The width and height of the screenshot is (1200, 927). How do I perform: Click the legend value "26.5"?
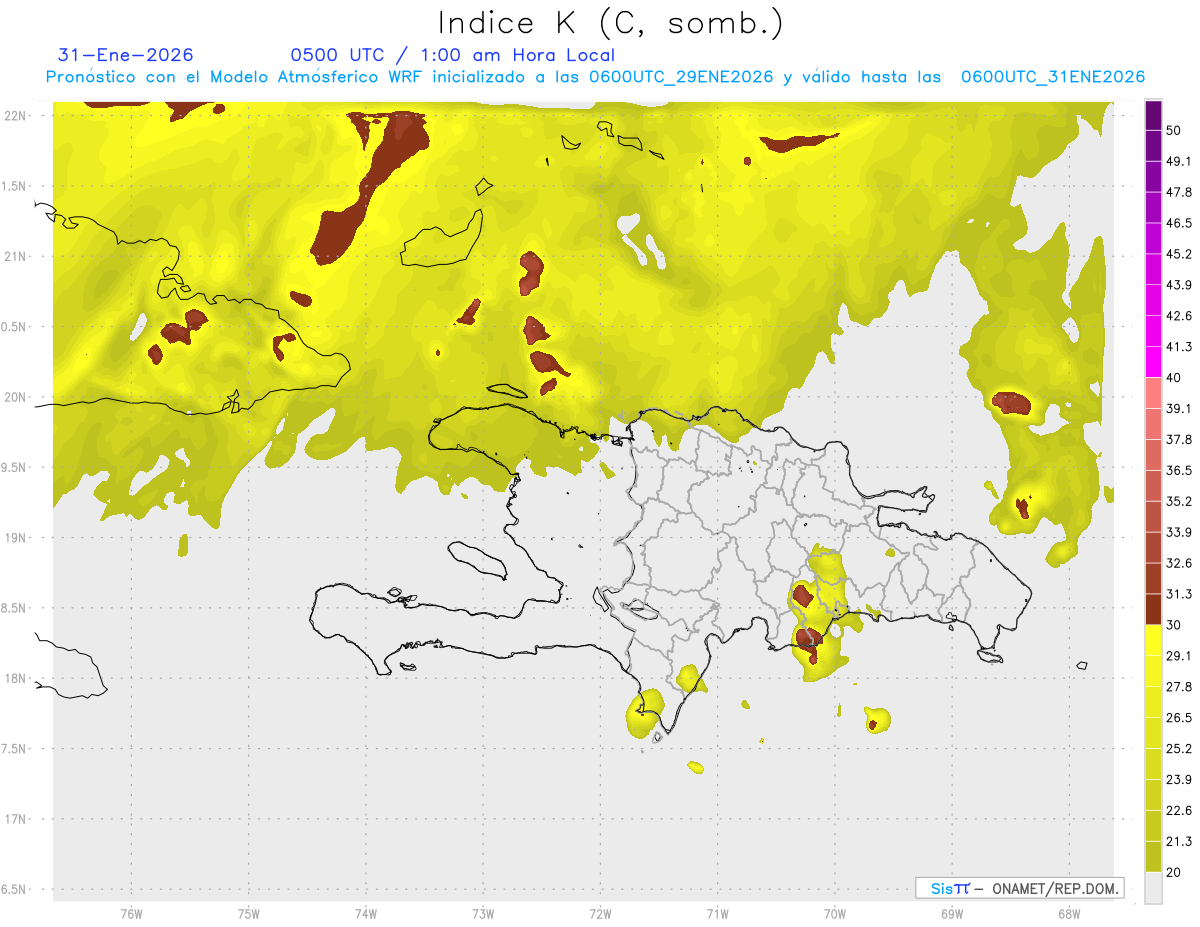click(1179, 718)
